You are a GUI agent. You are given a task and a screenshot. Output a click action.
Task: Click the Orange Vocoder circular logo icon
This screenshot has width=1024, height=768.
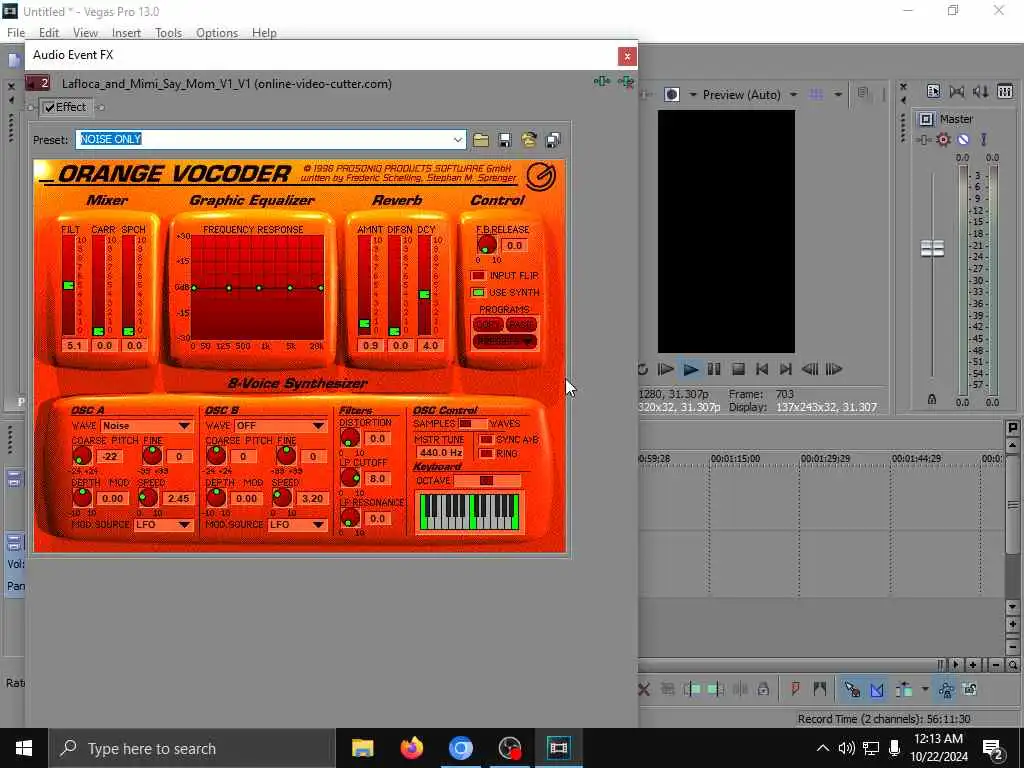click(541, 176)
